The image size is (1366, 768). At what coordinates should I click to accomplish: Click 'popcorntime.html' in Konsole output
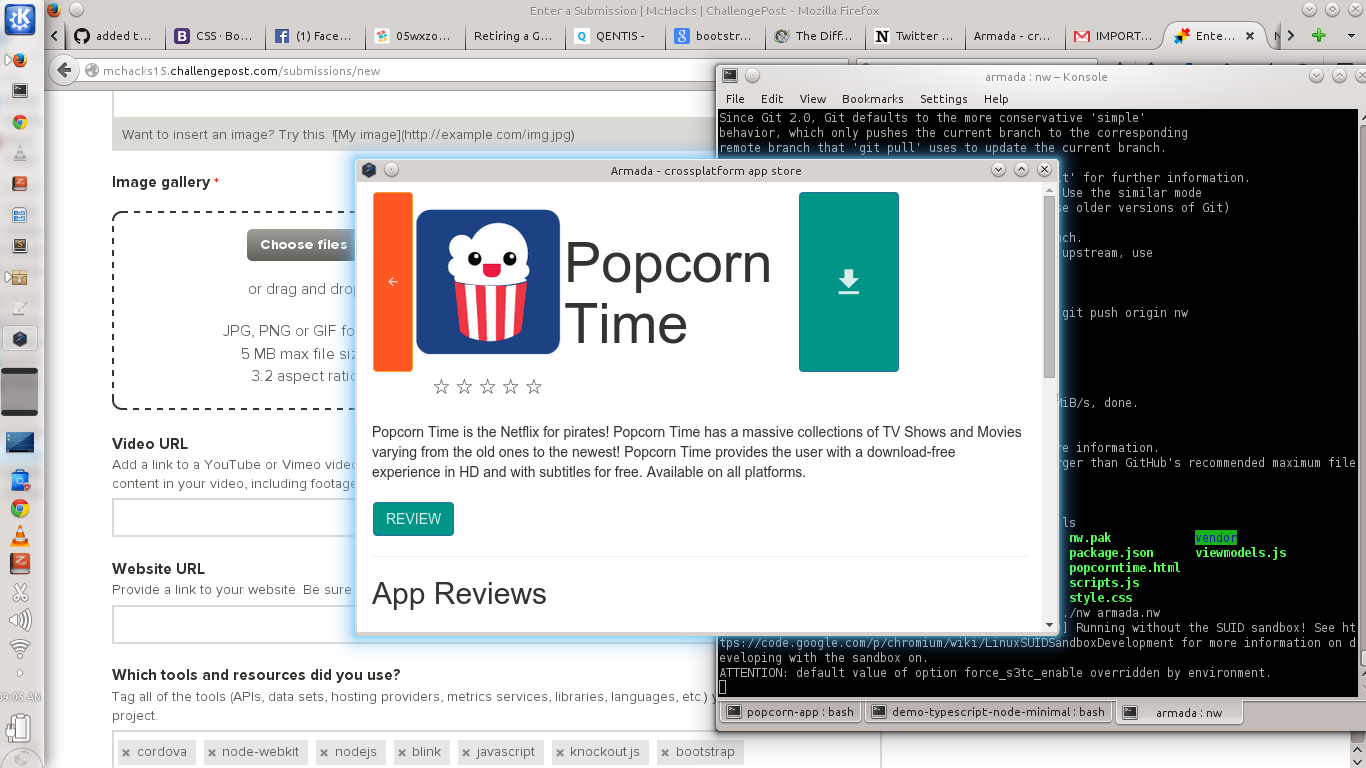(x=1124, y=567)
